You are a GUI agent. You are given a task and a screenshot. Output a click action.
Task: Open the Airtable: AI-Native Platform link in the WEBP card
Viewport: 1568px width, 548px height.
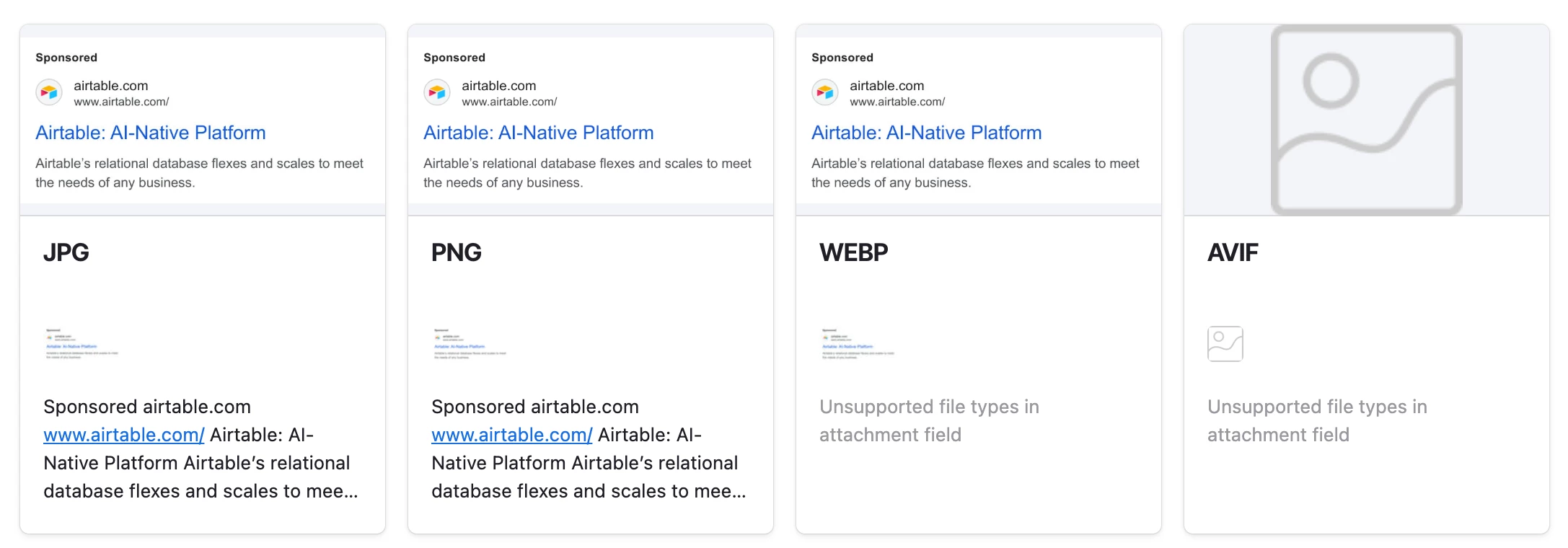(927, 133)
